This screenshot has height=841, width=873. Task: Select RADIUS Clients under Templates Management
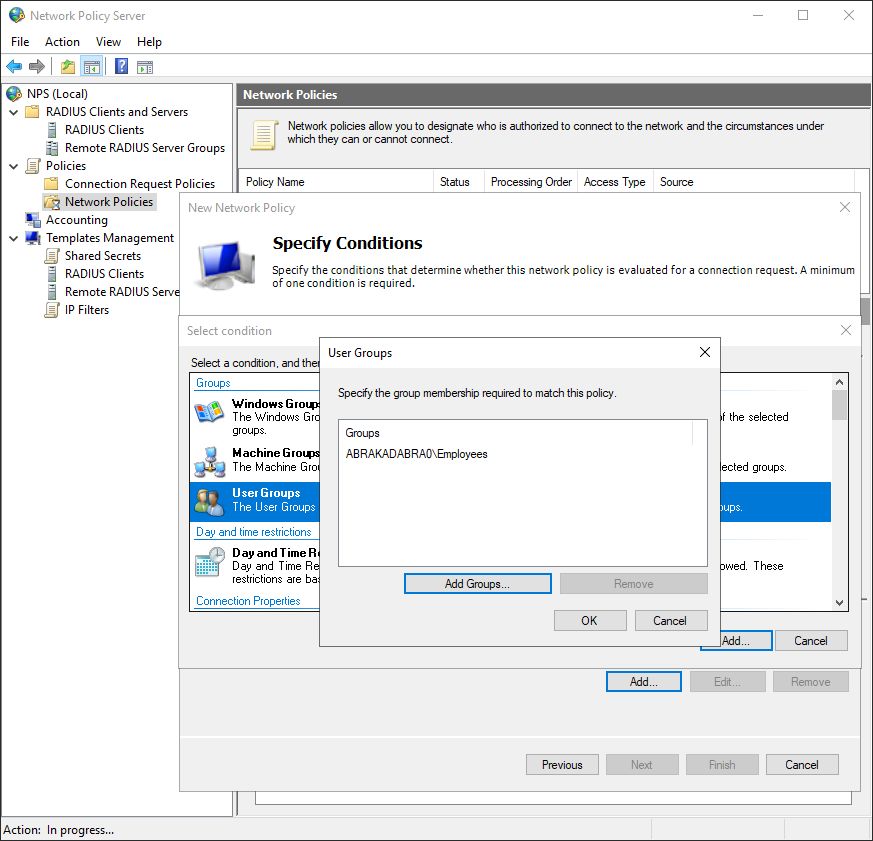(x=105, y=274)
